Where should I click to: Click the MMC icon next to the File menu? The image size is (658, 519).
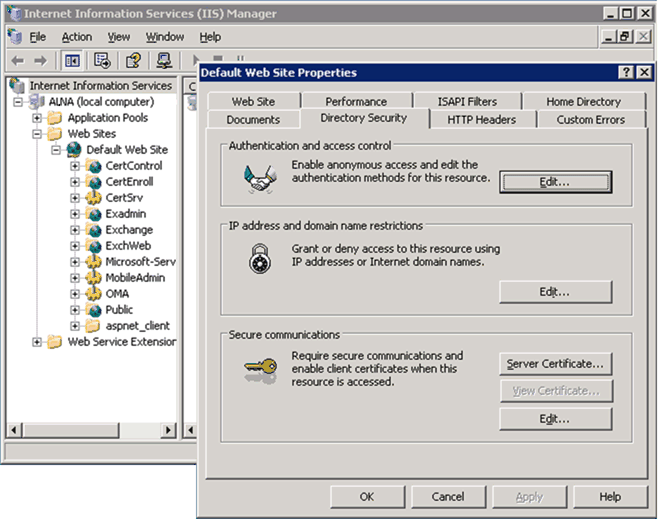pos(15,37)
